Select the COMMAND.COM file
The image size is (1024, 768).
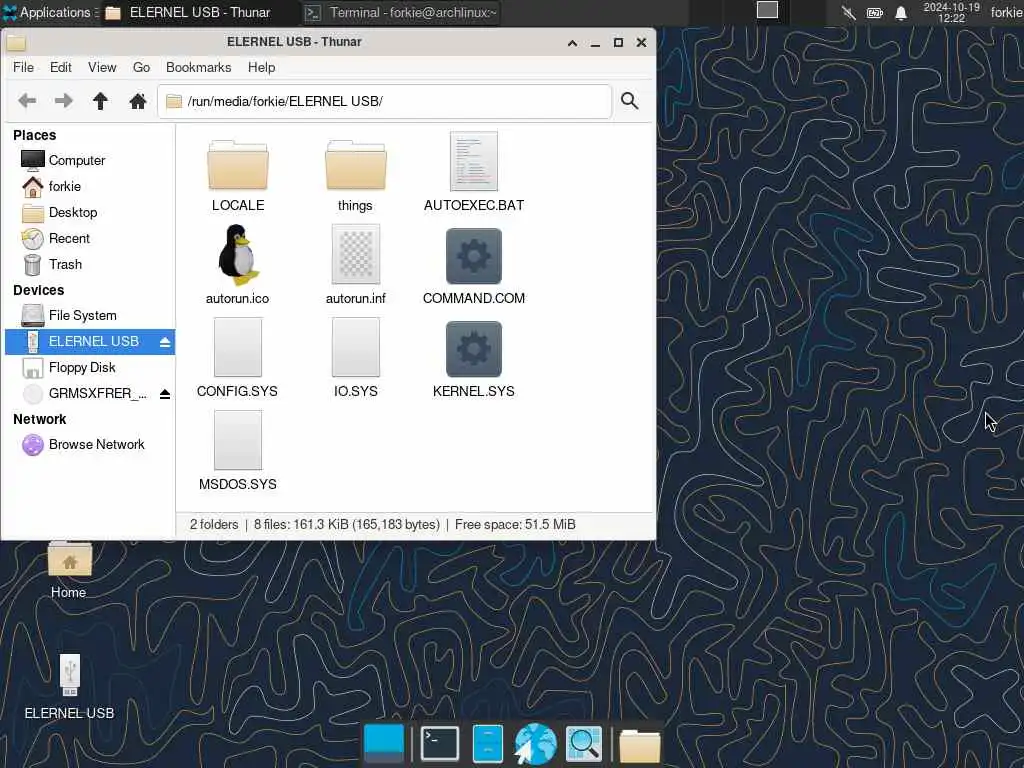[473, 264]
